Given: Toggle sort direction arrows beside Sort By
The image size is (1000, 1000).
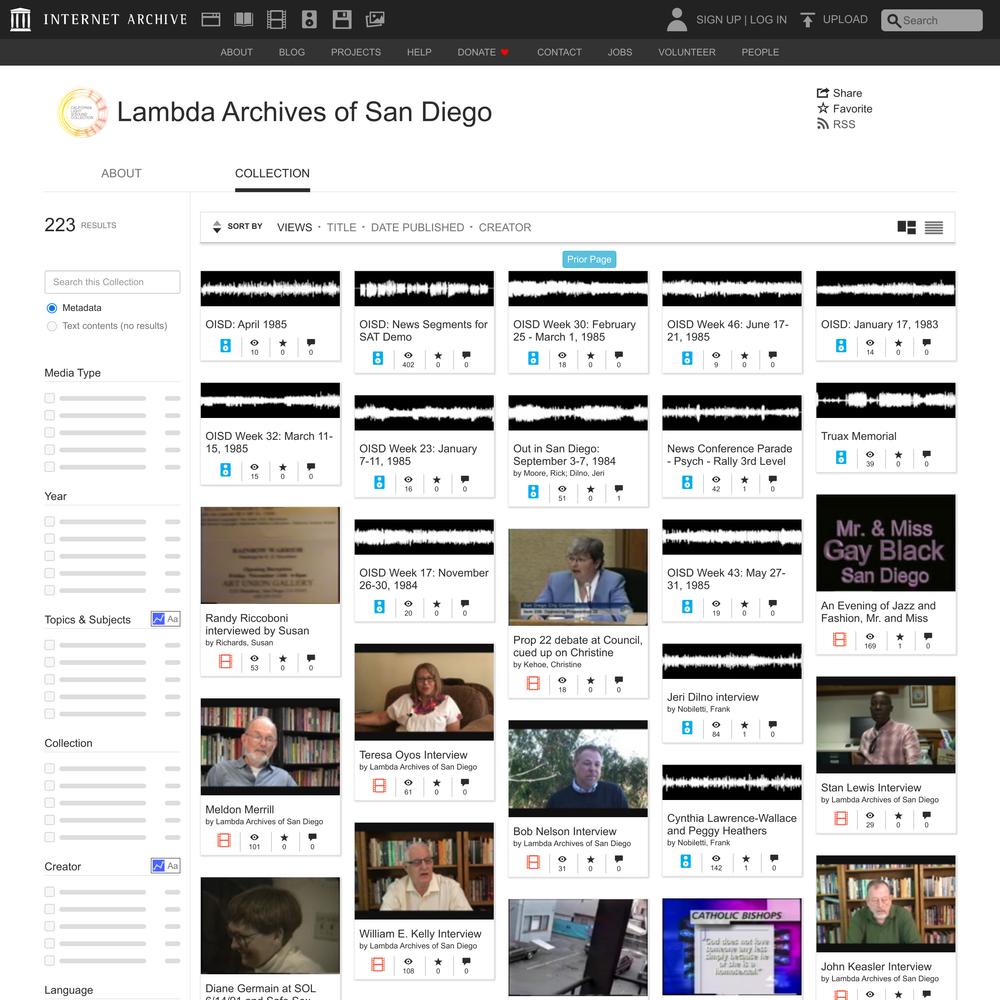Looking at the screenshot, I should coord(217,227).
